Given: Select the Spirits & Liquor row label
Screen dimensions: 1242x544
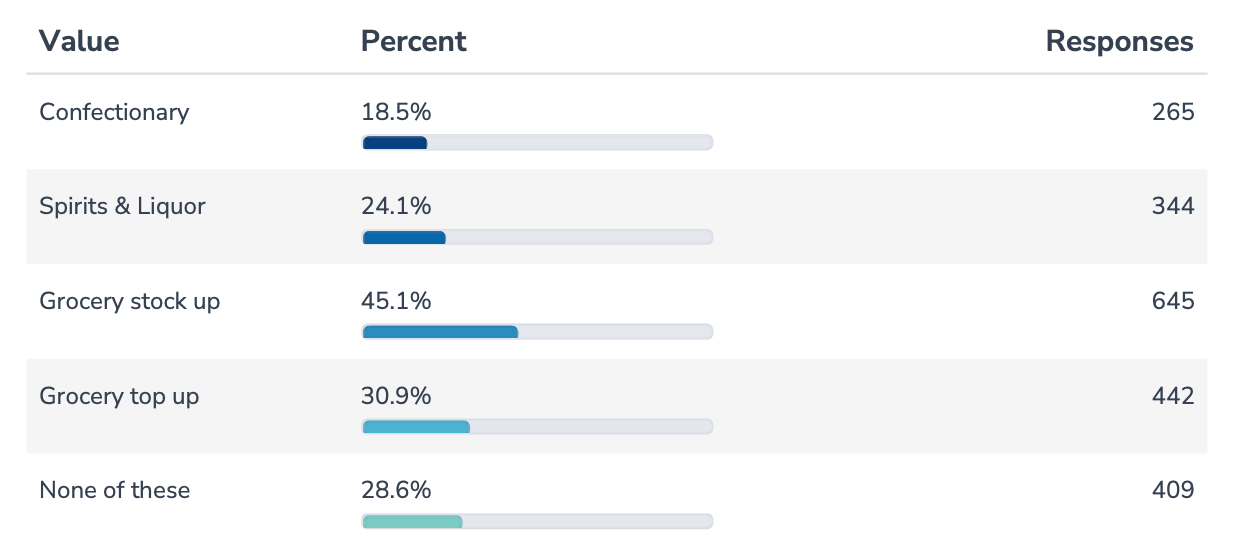Looking at the screenshot, I should (x=122, y=207).
